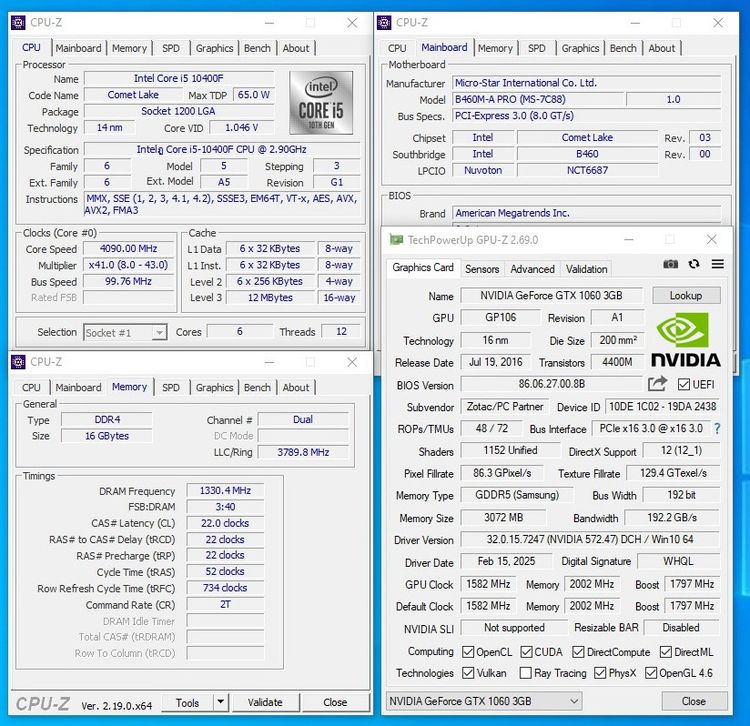The image size is (750, 726).
Task: Close the CPU-Z Mainboard window with X
Action: pyautogui.click(x=717, y=22)
